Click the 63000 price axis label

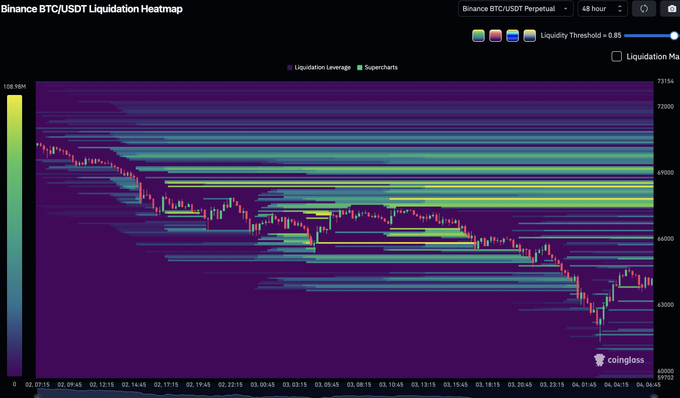[665, 305]
